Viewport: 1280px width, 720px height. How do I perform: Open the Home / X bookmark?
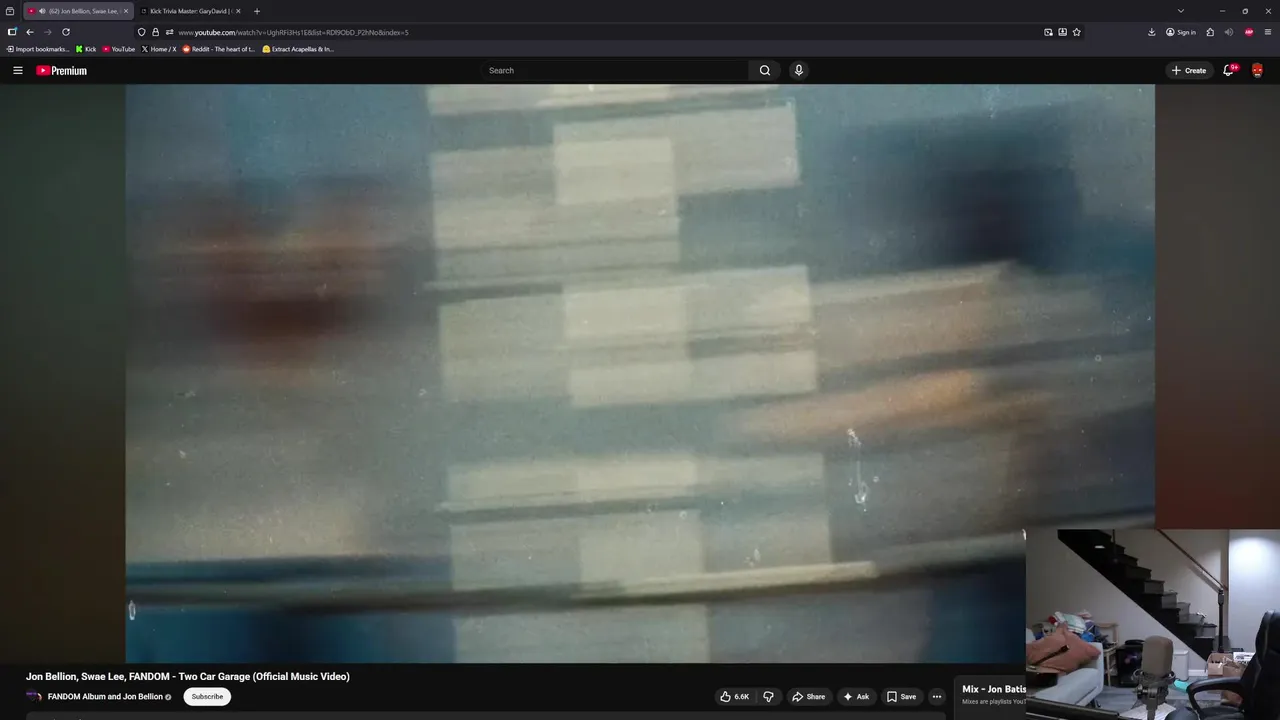(159, 49)
